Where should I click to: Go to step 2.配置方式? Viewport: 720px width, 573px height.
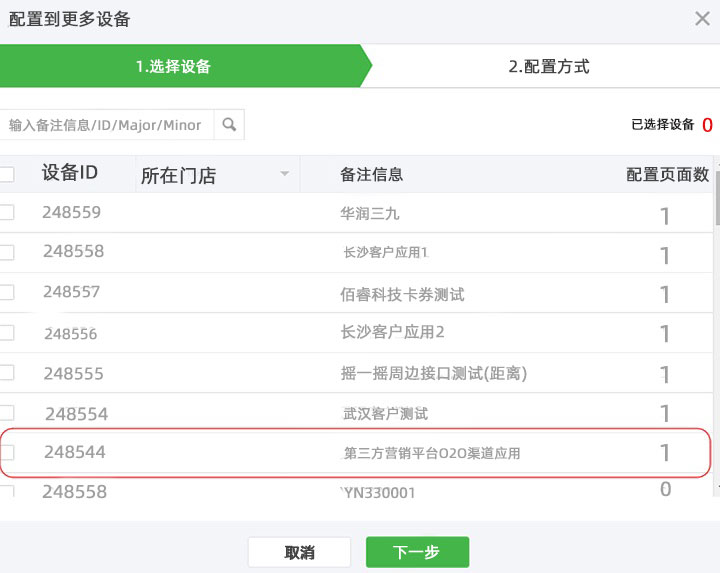[x=548, y=67]
